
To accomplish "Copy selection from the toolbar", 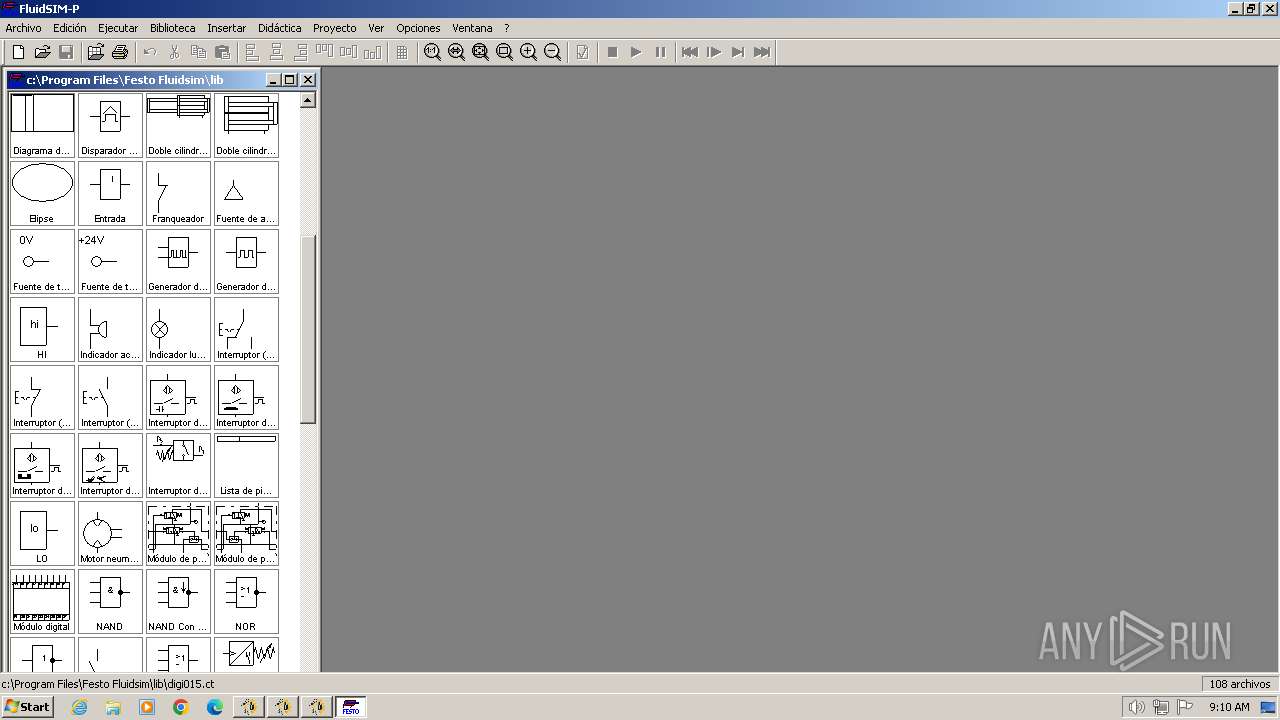I will [x=198, y=52].
